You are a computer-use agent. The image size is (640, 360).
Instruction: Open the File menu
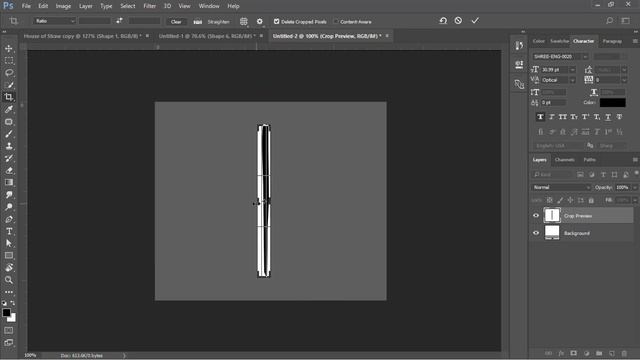tap(26, 6)
